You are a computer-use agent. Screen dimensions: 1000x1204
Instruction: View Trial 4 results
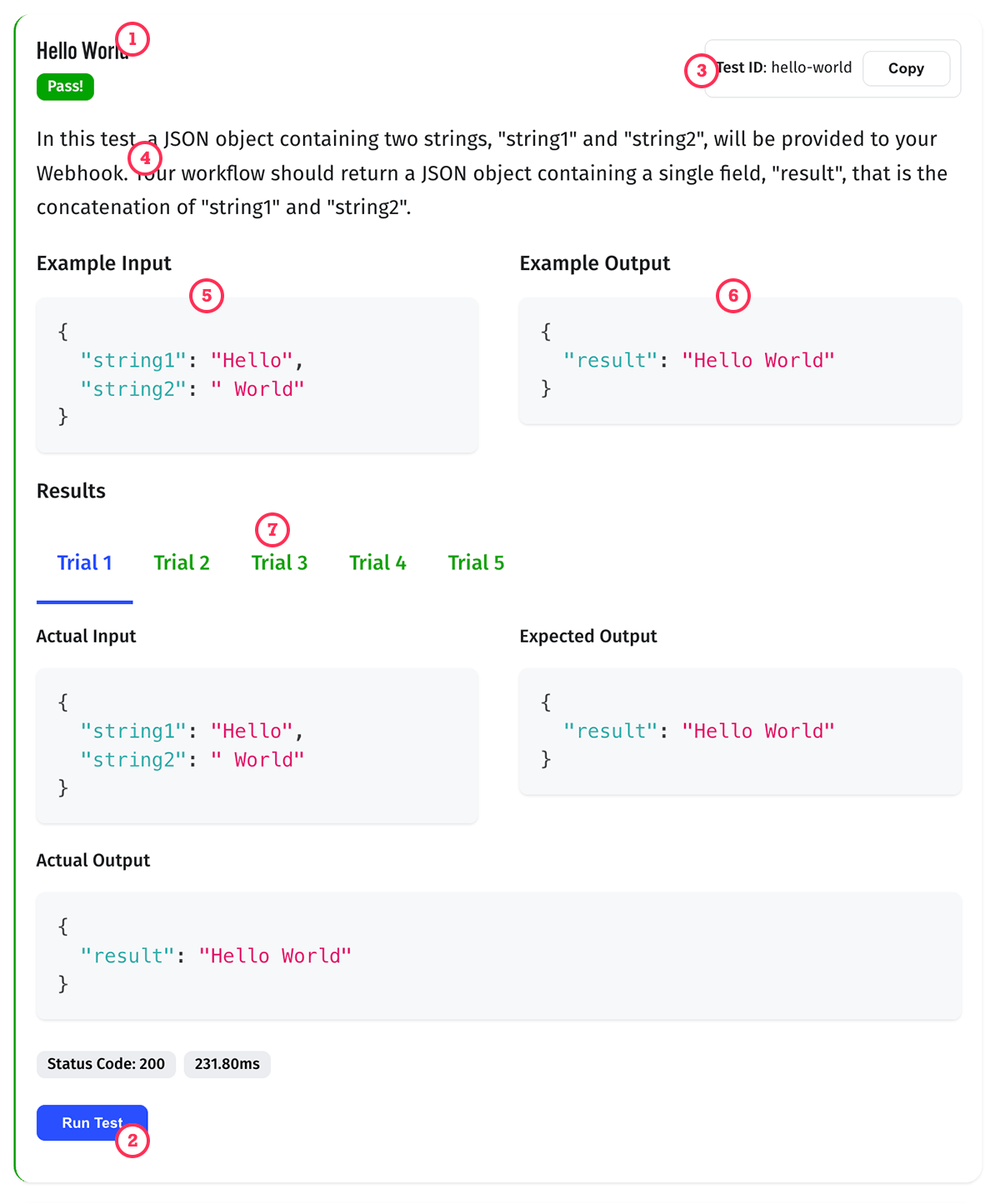click(x=377, y=562)
